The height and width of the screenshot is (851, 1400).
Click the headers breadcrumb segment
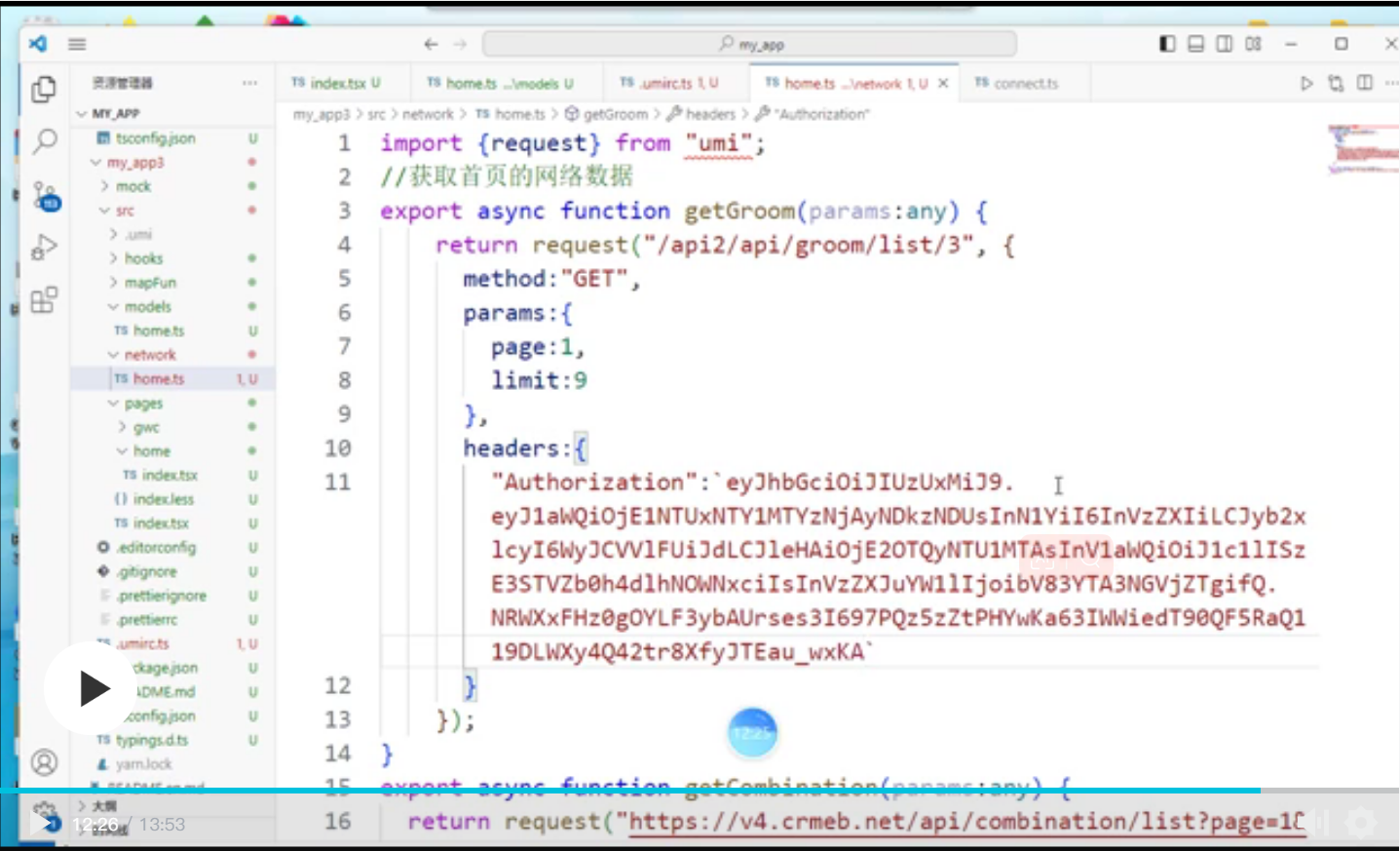point(710,114)
